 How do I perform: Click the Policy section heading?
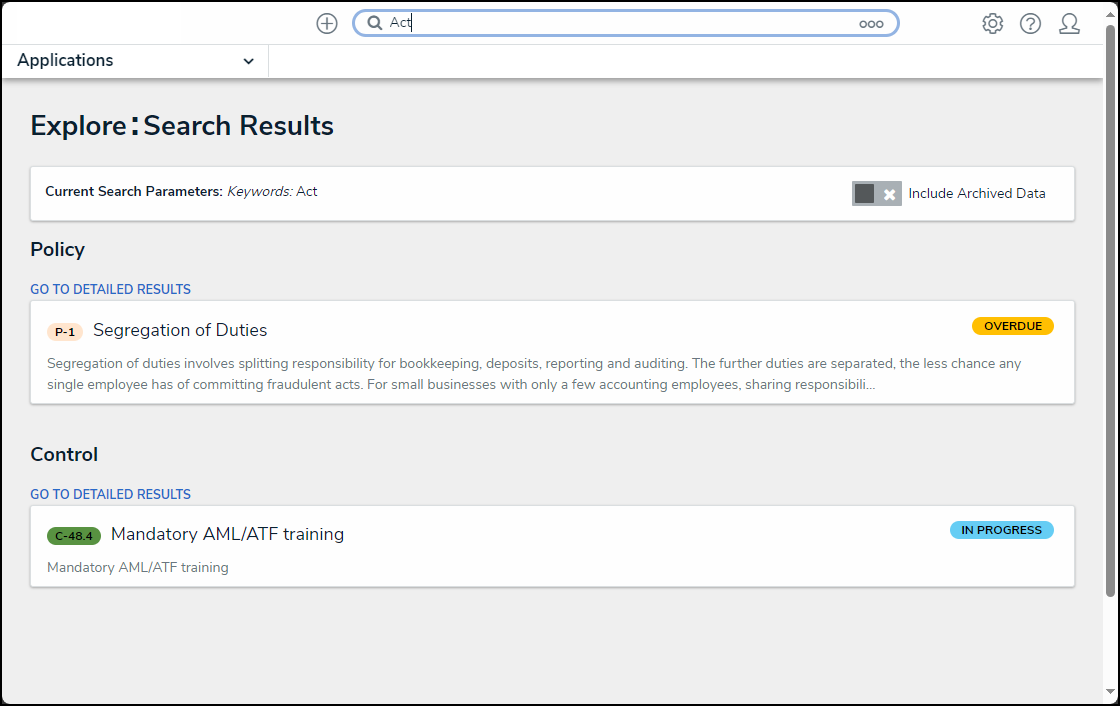57,249
